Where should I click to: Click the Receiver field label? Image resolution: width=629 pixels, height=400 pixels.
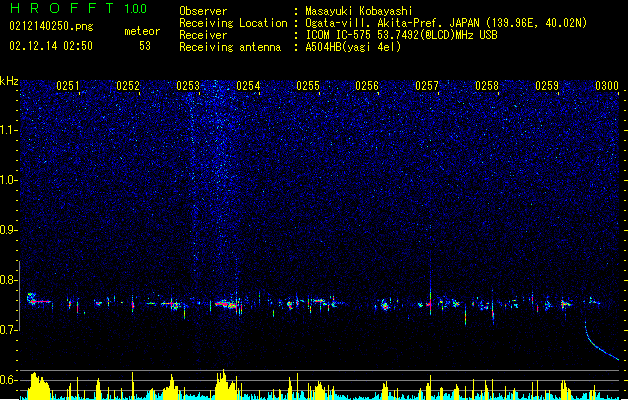(x=203, y=35)
